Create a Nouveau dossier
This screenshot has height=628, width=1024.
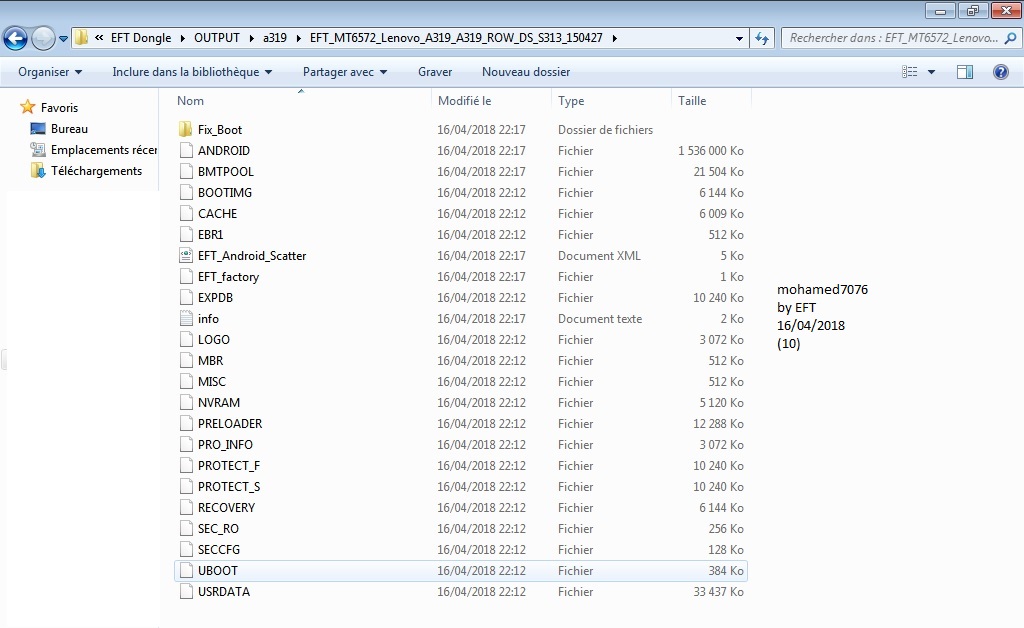[x=526, y=72]
